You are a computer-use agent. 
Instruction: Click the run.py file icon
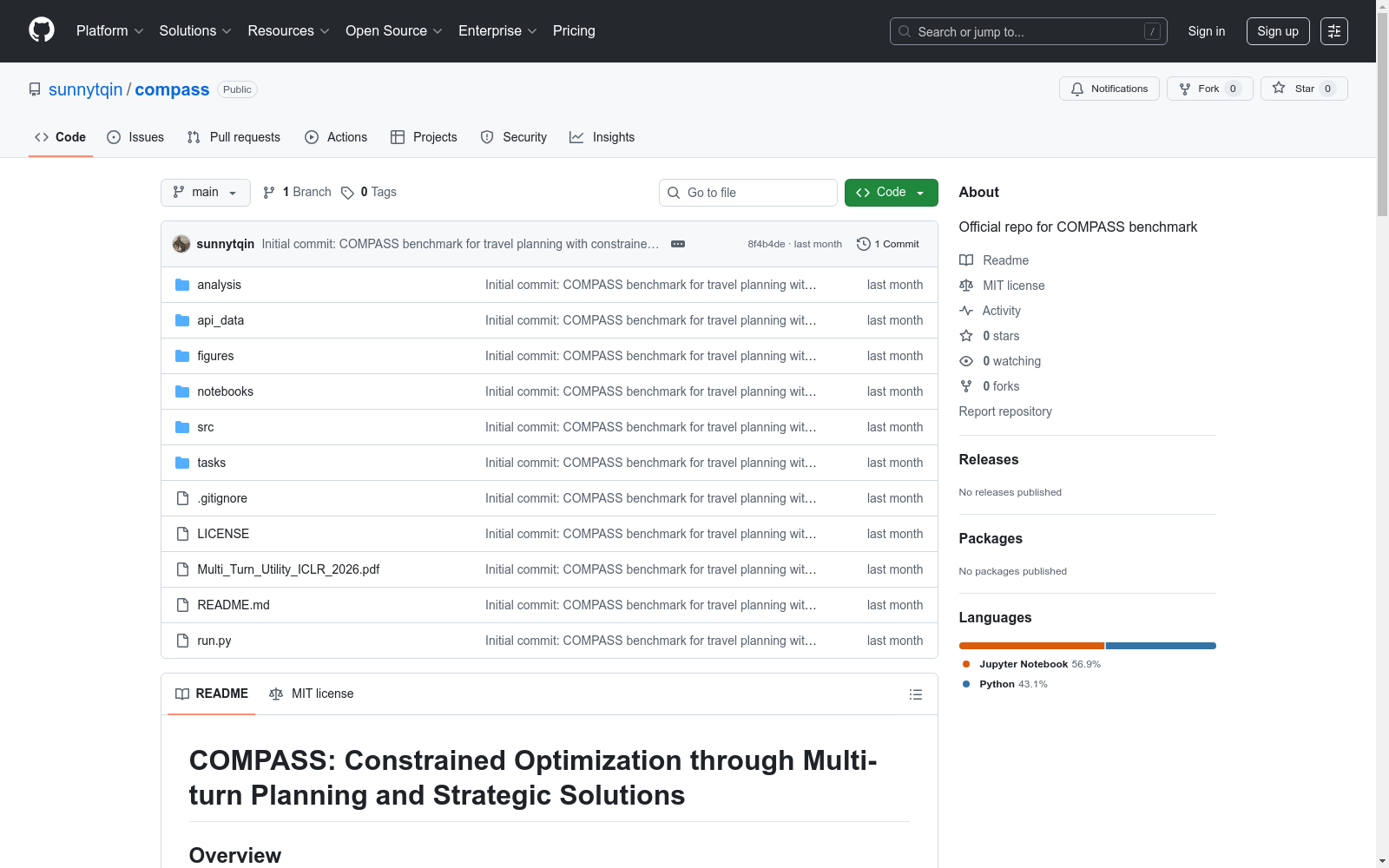click(x=182, y=641)
